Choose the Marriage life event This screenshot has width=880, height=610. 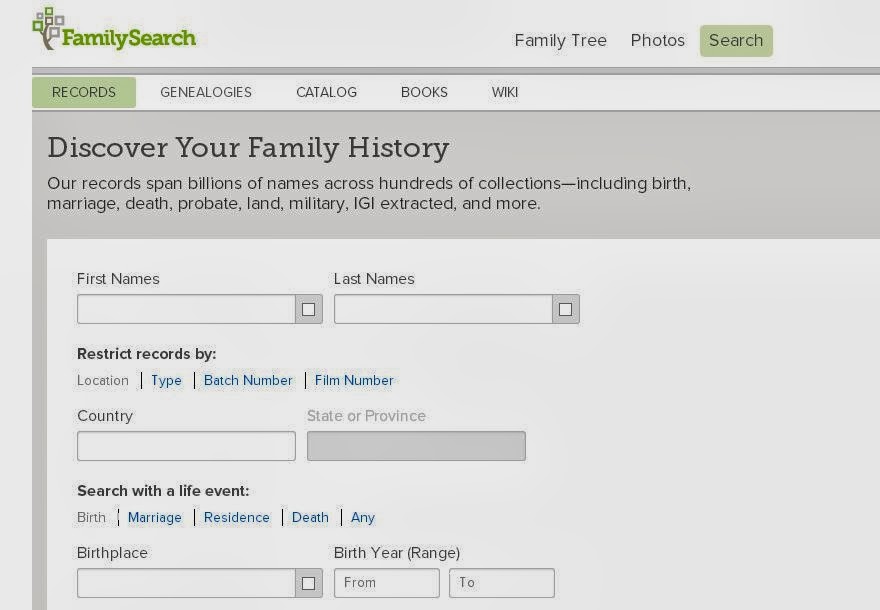pyautogui.click(x=155, y=517)
